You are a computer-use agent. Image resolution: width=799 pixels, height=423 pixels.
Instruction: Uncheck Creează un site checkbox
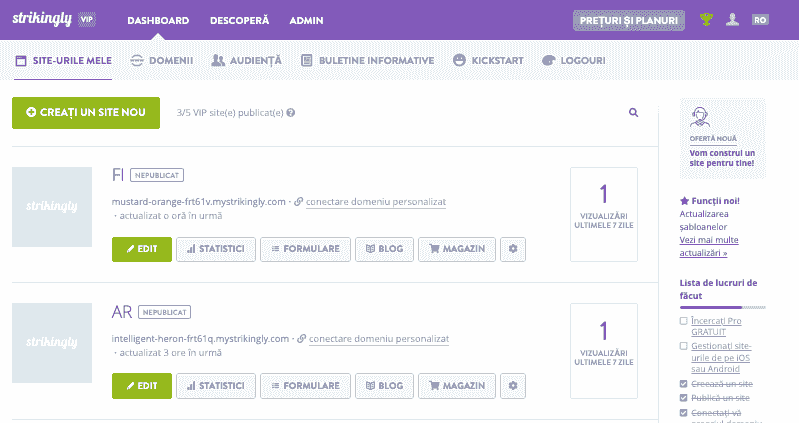coord(683,384)
